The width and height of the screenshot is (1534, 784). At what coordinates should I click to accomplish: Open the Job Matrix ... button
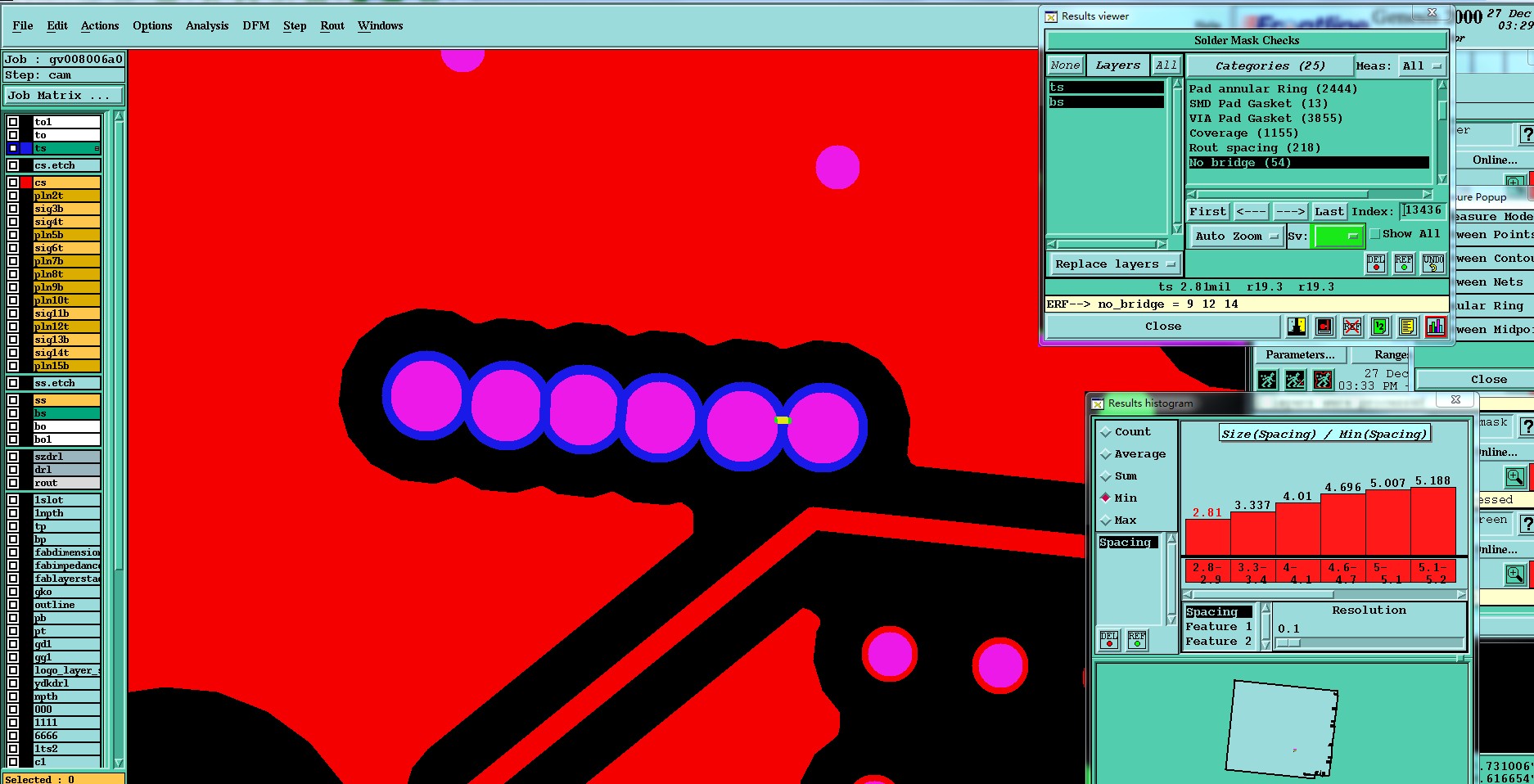click(x=64, y=96)
